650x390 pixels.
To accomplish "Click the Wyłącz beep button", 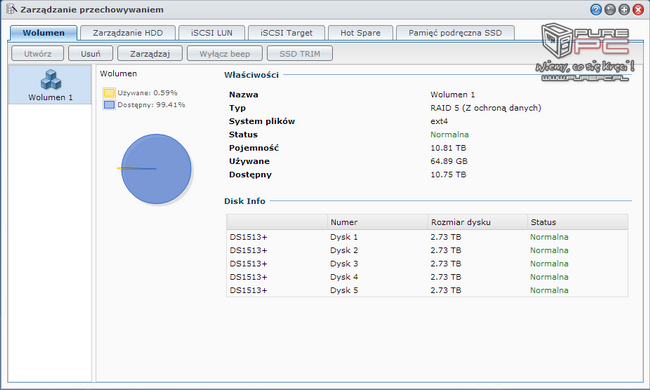I will (225, 54).
